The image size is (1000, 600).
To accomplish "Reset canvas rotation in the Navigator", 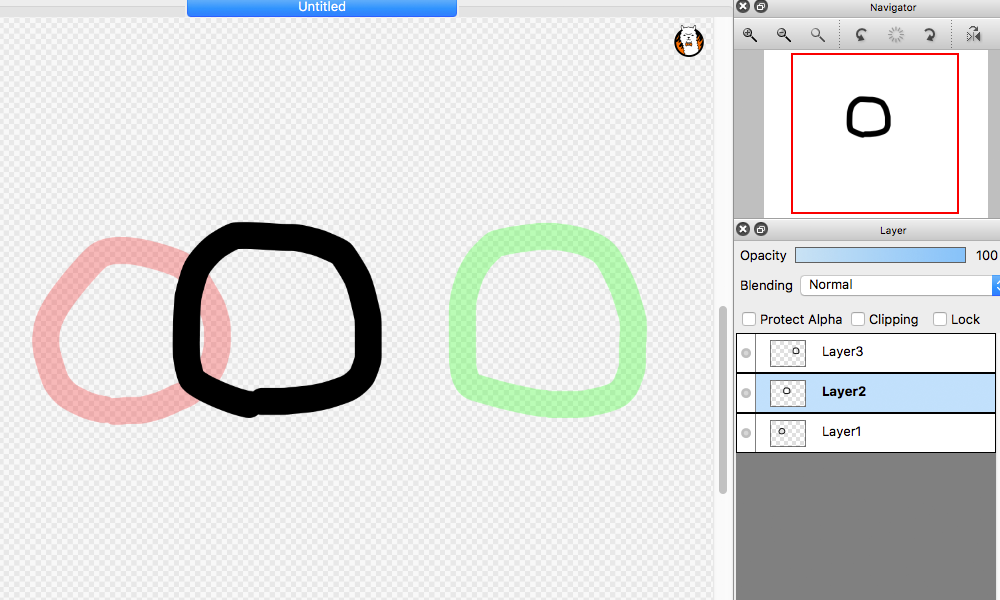I will (x=896, y=35).
